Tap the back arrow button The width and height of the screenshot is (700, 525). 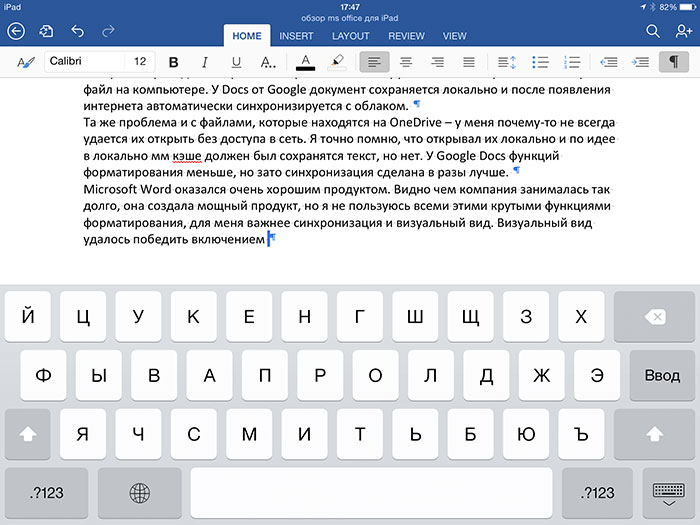pos(15,32)
